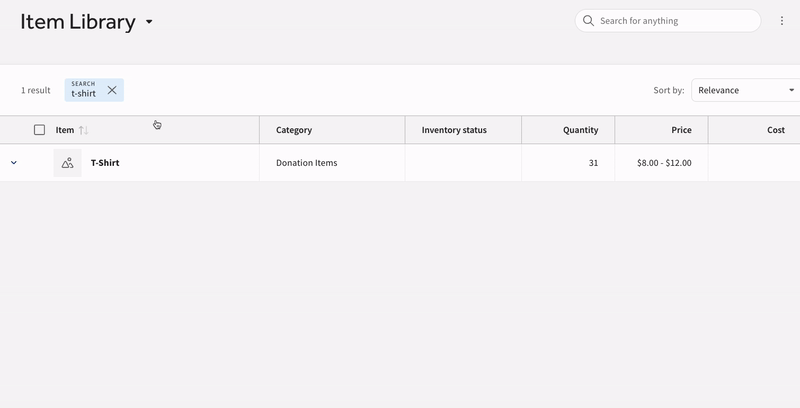Toggle the select-all items checkbox
The width and height of the screenshot is (800, 408).
click(40, 130)
